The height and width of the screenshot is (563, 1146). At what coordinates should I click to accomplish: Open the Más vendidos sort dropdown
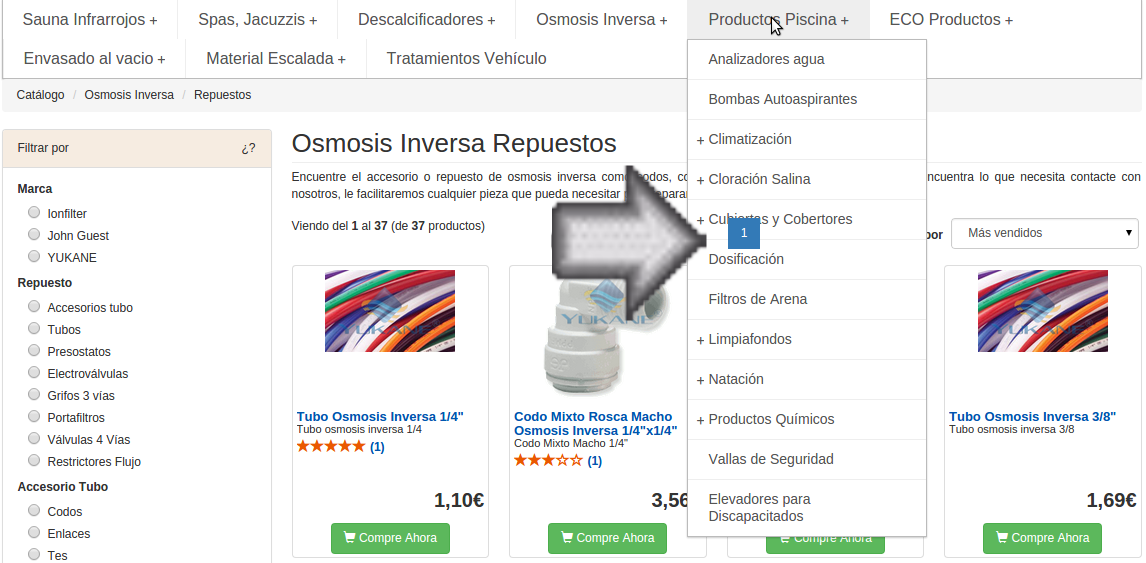point(1044,233)
